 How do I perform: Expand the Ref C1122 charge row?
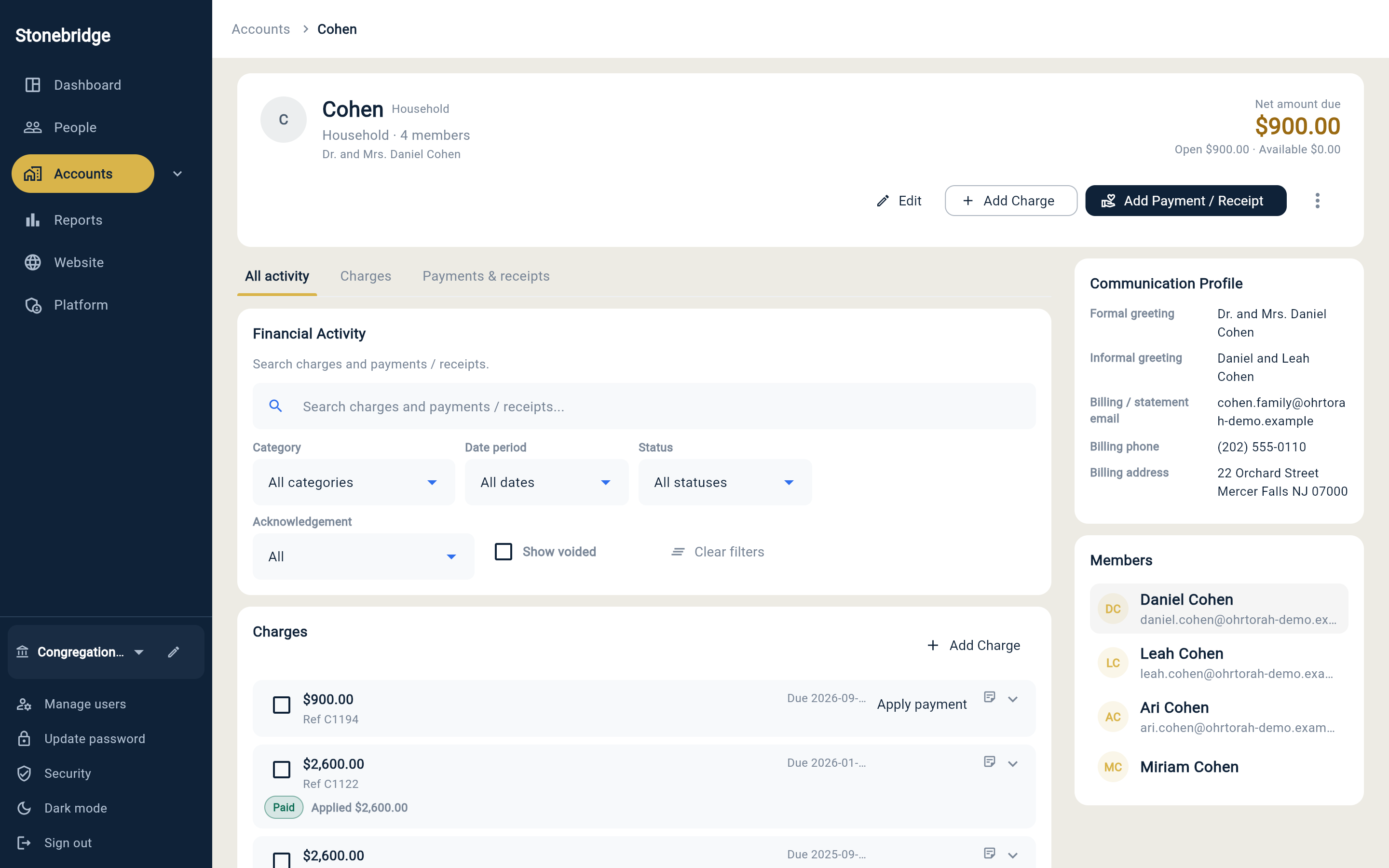[1012, 764]
